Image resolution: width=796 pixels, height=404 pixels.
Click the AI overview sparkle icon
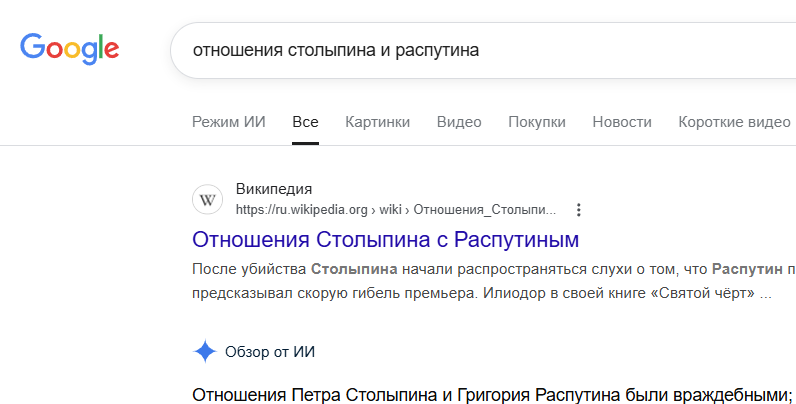[205, 351]
